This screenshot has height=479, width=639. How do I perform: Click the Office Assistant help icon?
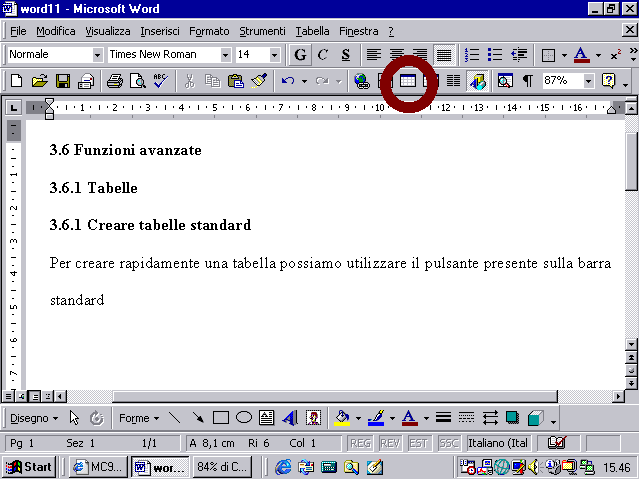pyautogui.click(x=608, y=81)
